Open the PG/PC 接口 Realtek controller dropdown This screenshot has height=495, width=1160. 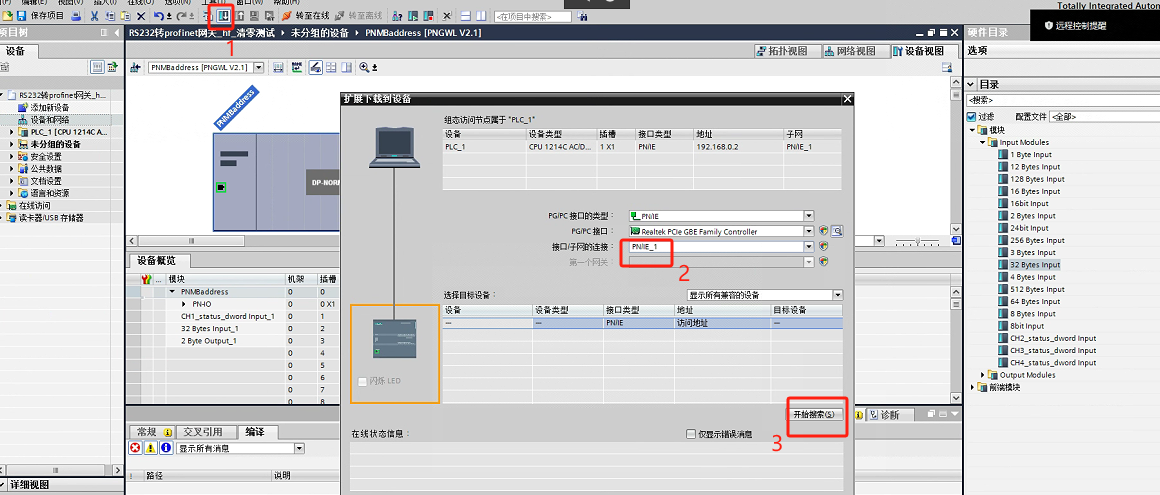(x=809, y=232)
